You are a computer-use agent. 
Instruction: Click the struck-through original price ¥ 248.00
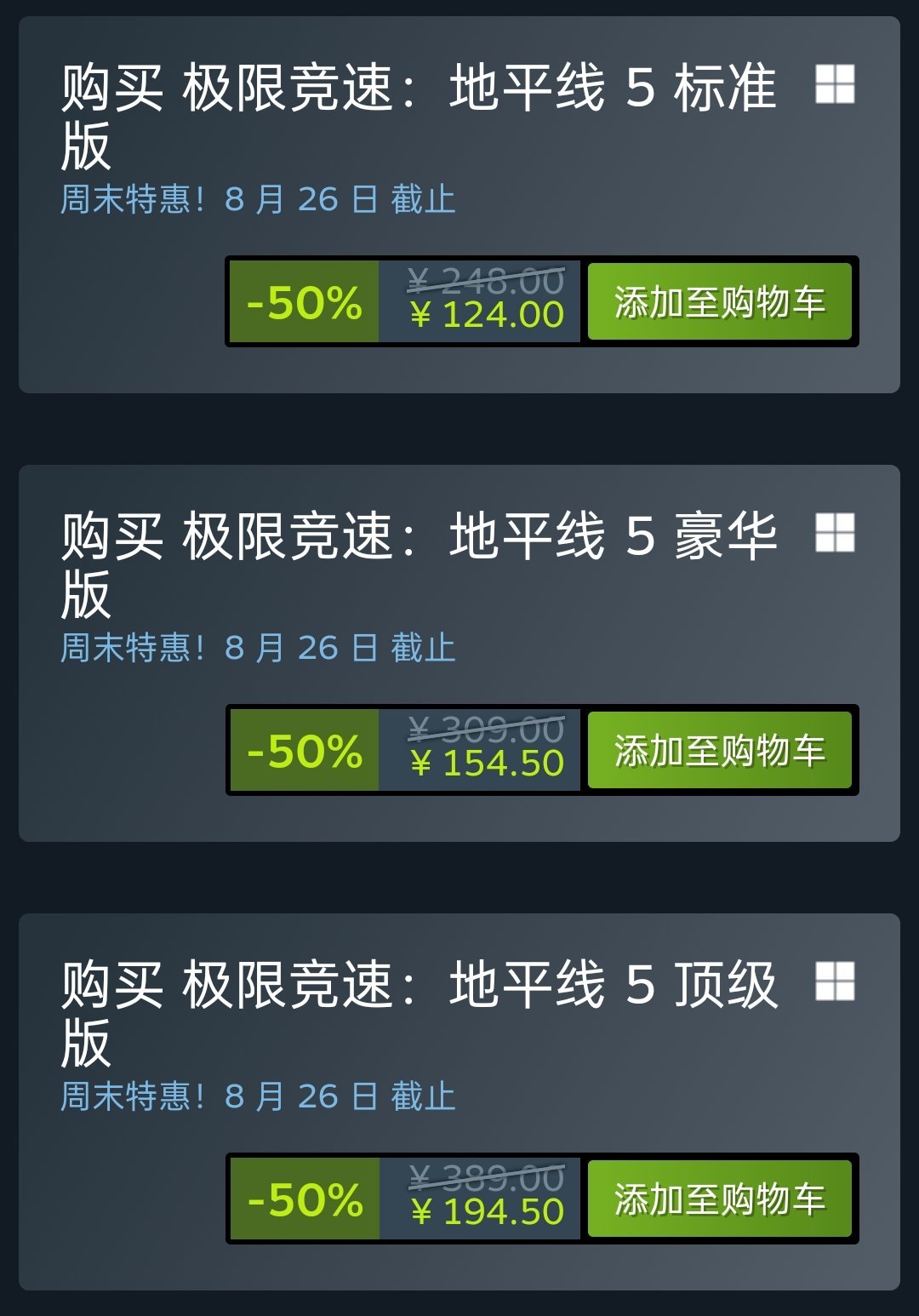(x=486, y=281)
